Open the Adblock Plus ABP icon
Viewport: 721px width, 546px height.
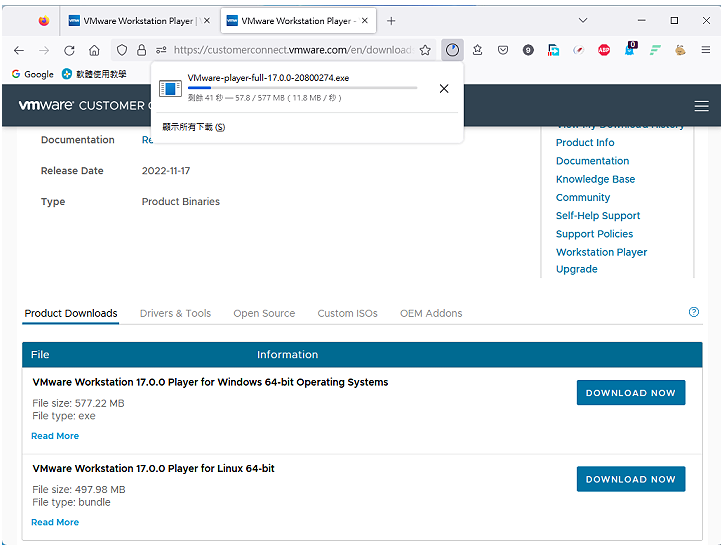[604, 50]
